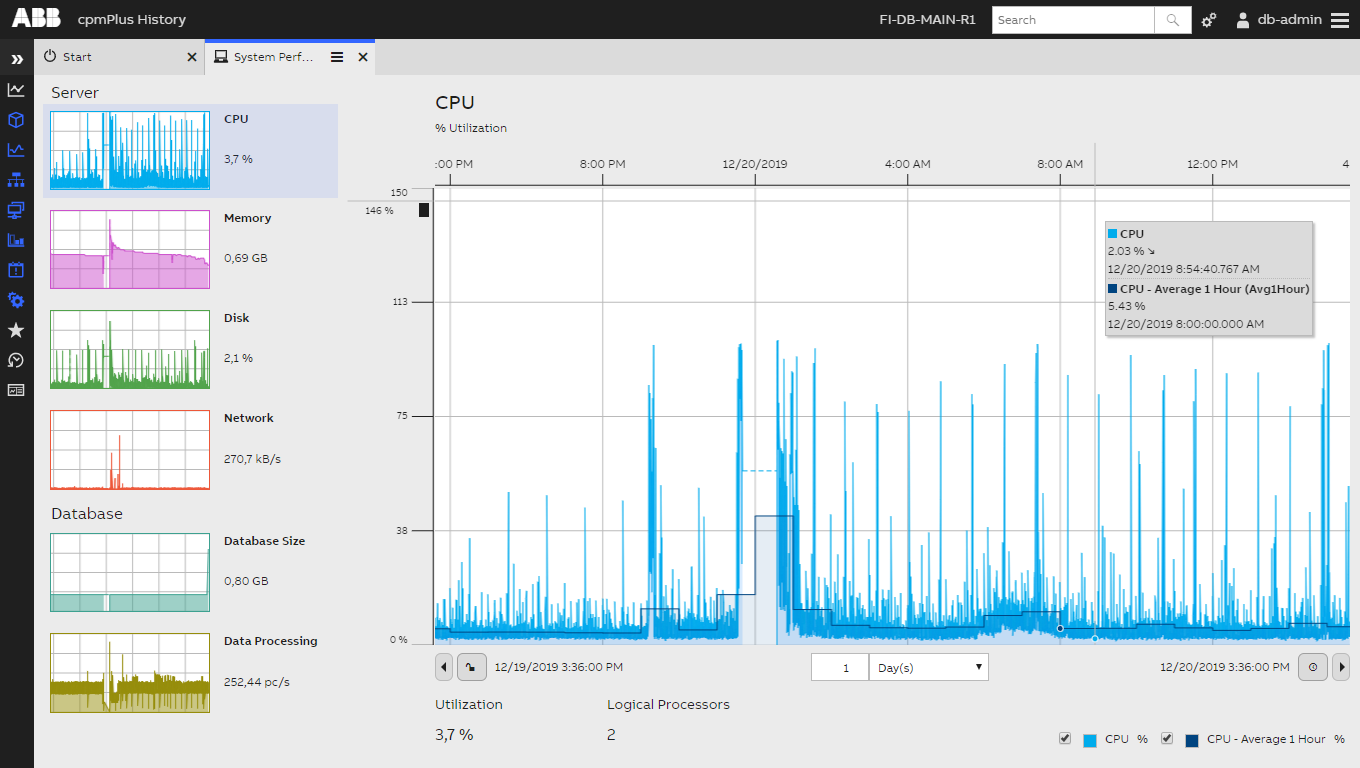Close the Start tab
The image size is (1360, 768).
[192, 57]
